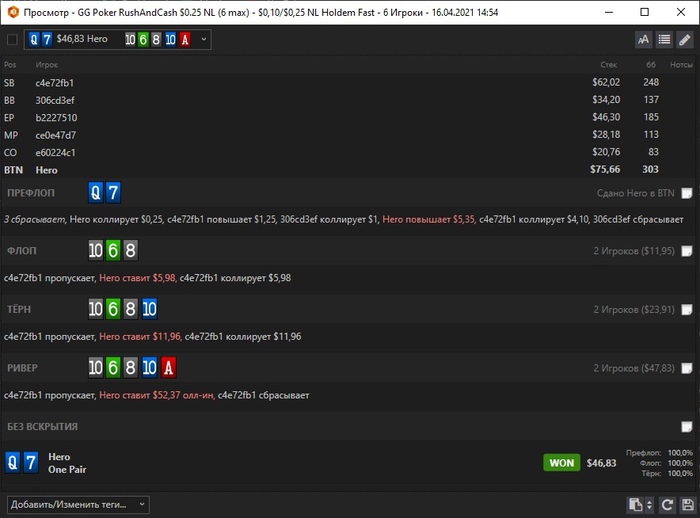
Task: Click 'Hero повышает $5,35' action text
Action: 429,219
